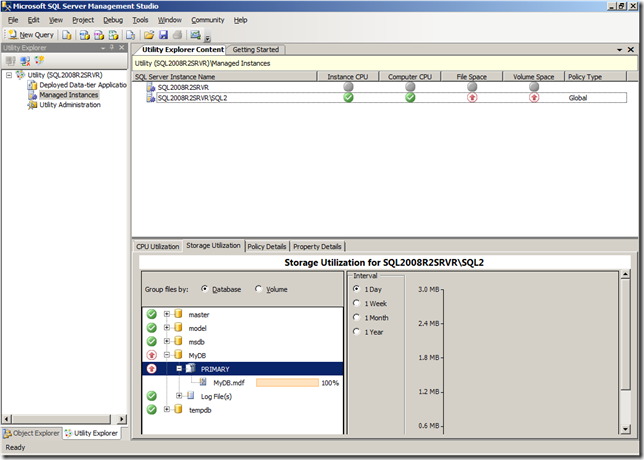Expand the Log File(s) node

(x=179, y=396)
